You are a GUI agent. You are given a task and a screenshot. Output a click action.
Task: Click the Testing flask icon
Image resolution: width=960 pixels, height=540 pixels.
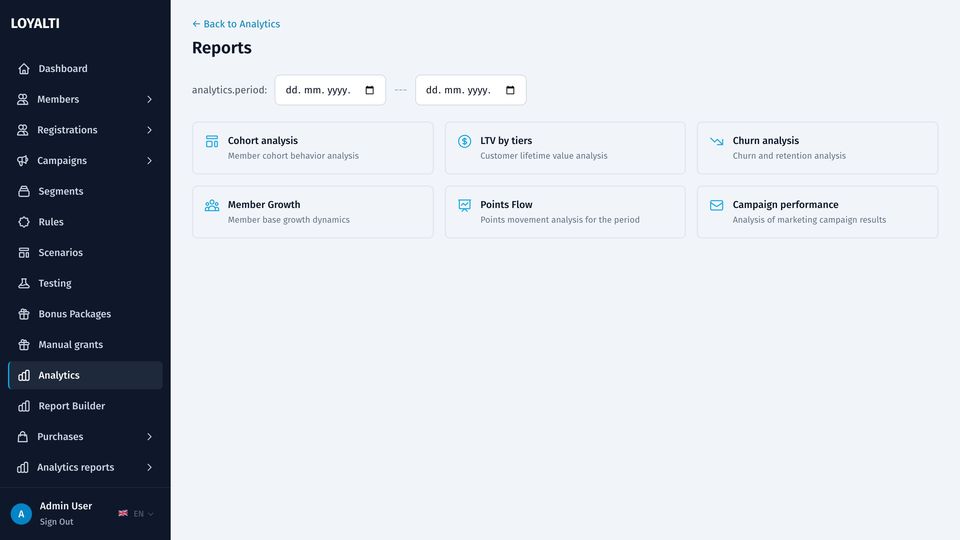pyautogui.click(x=24, y=283)
